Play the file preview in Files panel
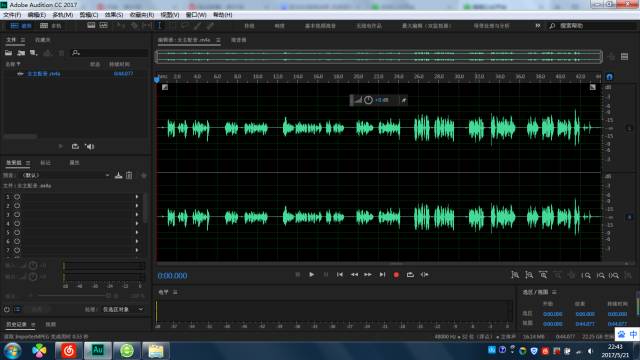Viewport: 640px width, 360px height. 61,146
